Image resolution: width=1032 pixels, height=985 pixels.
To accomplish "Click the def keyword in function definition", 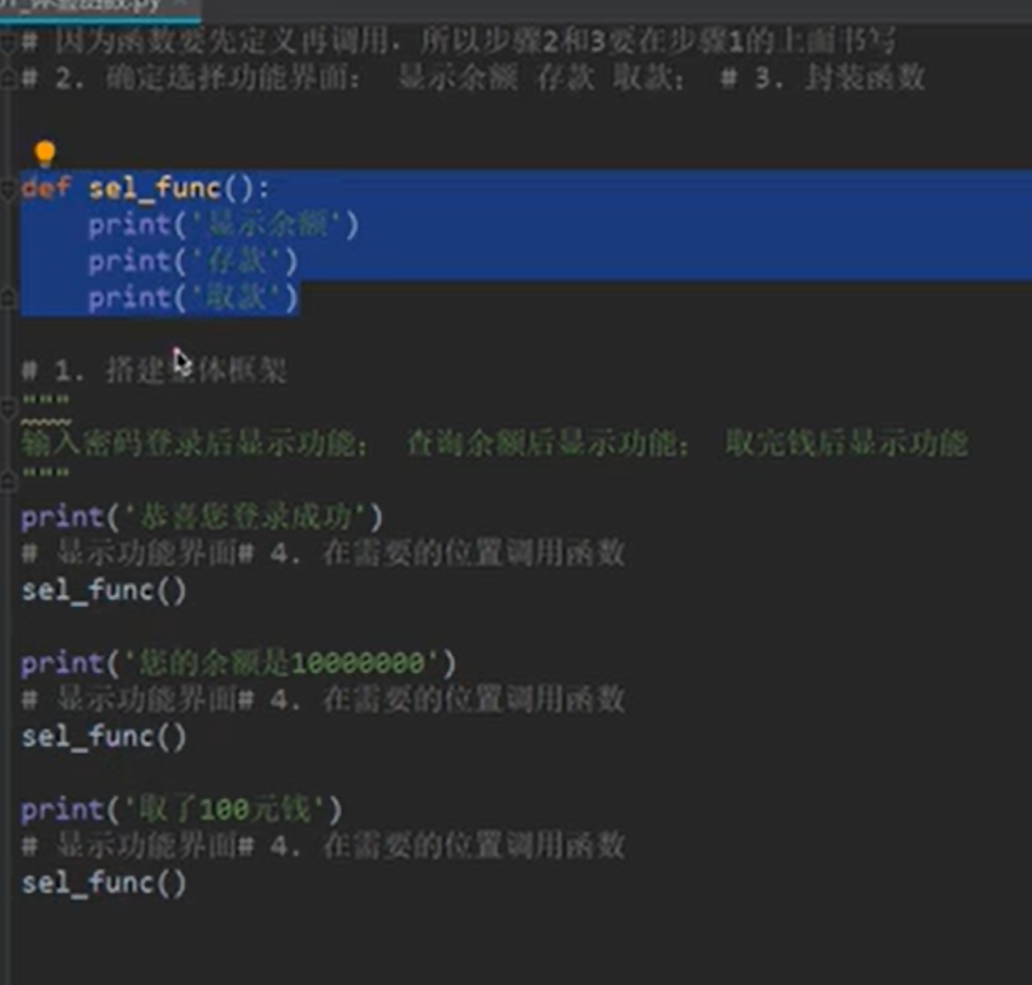I will pos(45,188).
